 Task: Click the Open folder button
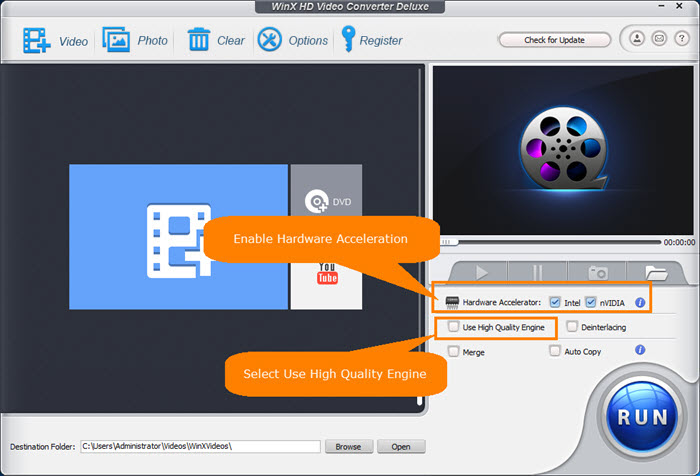pos(401,447)
